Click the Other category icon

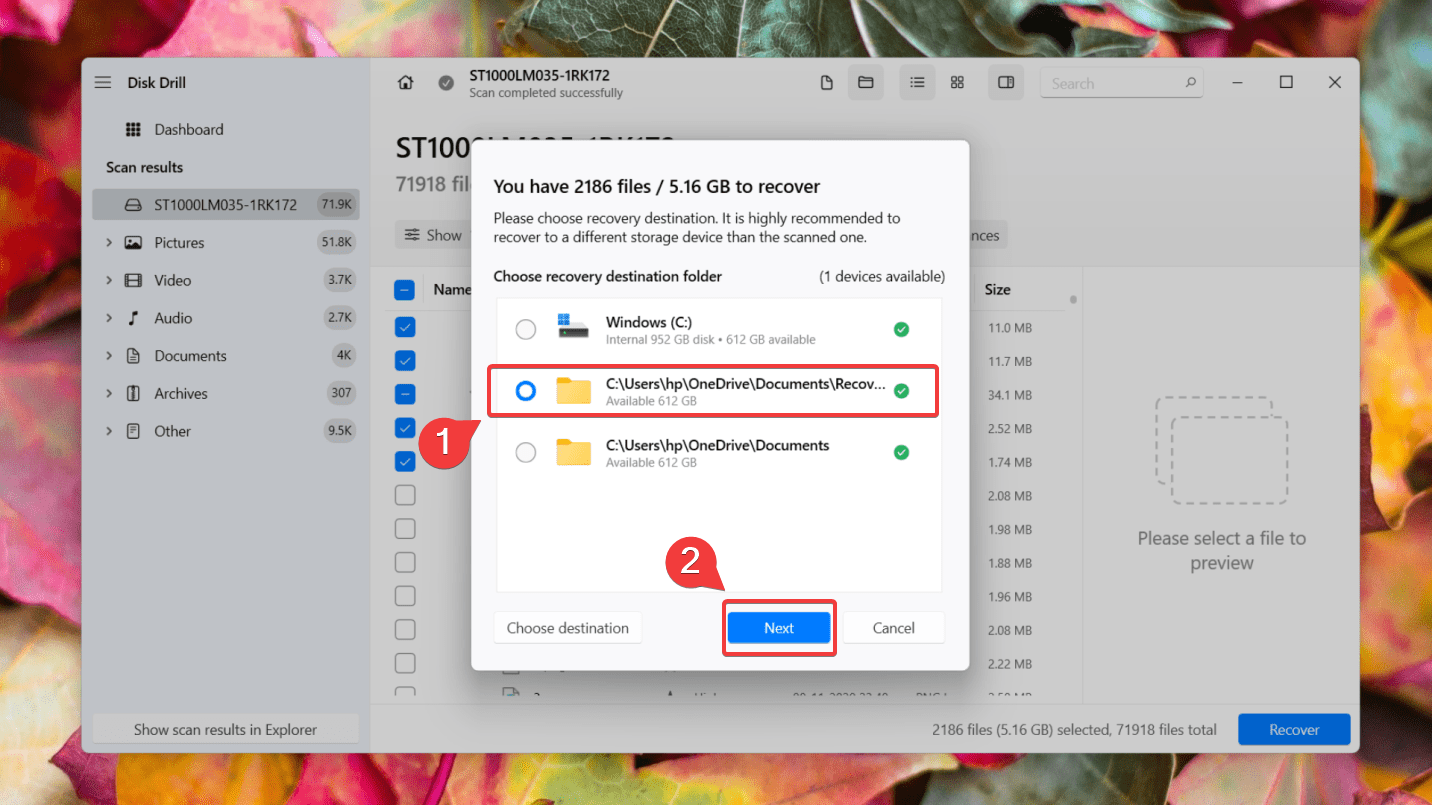[x=133, y=431]
